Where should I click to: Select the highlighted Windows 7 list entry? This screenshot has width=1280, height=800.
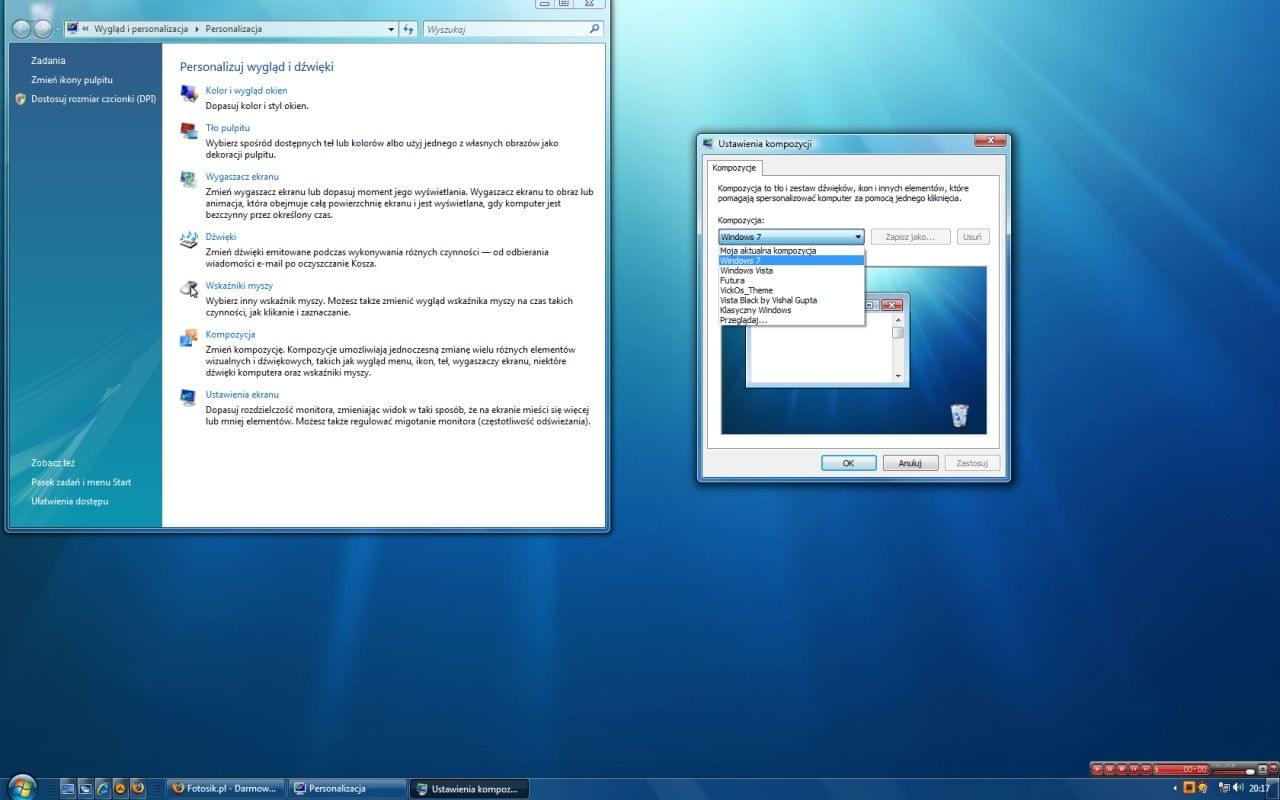791,261
